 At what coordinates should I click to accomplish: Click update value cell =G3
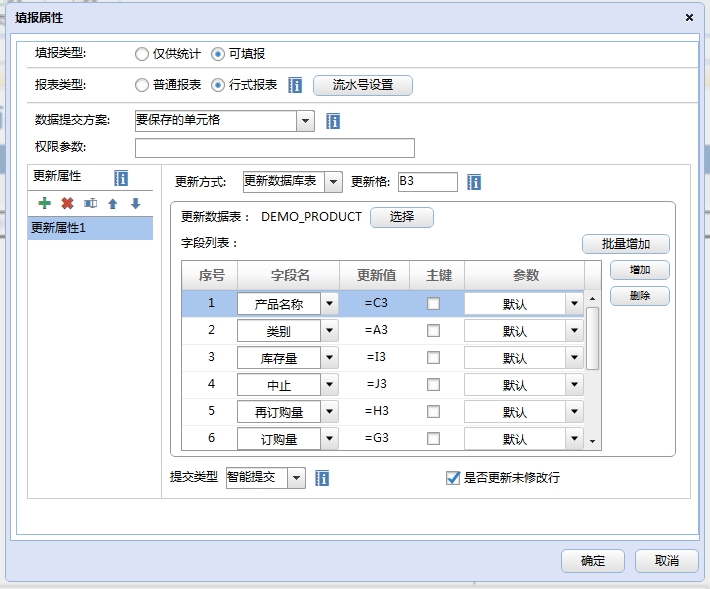pos(376,438)
